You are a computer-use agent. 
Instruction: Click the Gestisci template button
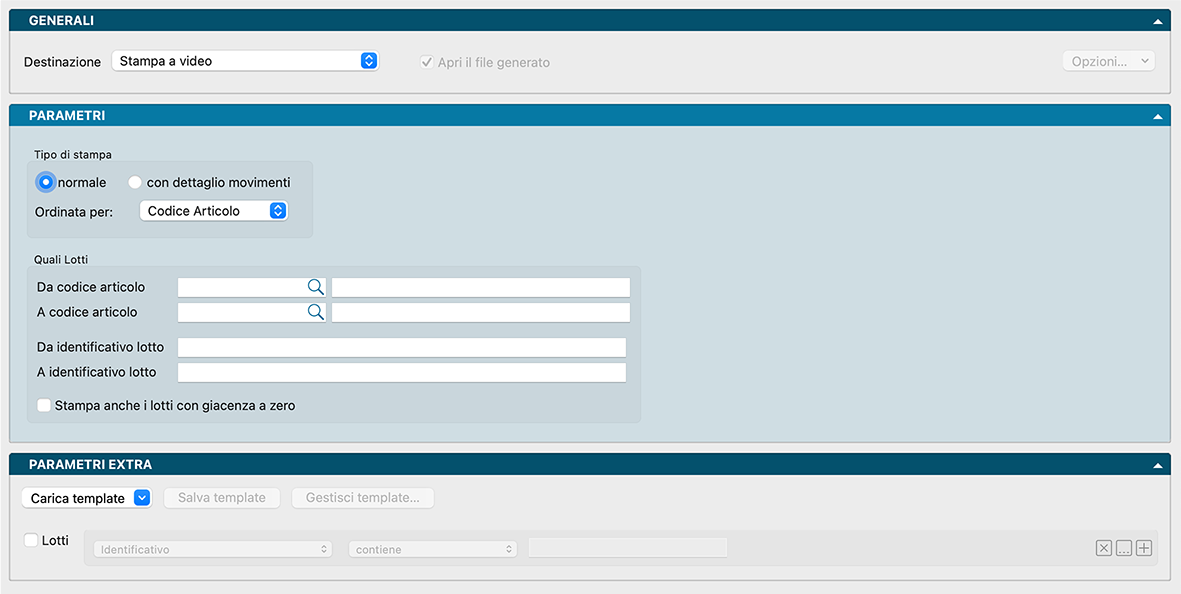click(362, 498)
